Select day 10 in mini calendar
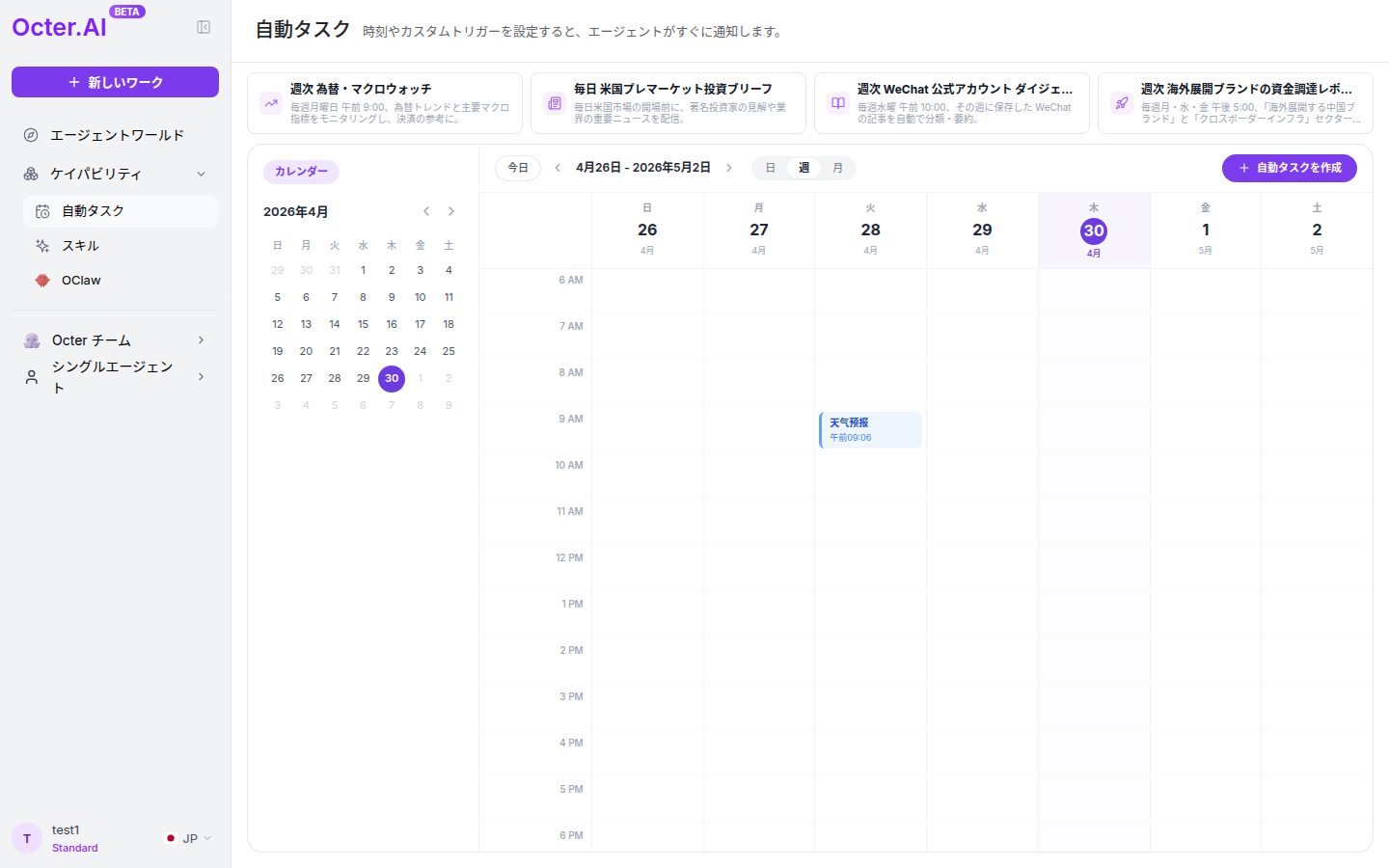This screenshot has width=1389, height=868. [x=421, y=297]
